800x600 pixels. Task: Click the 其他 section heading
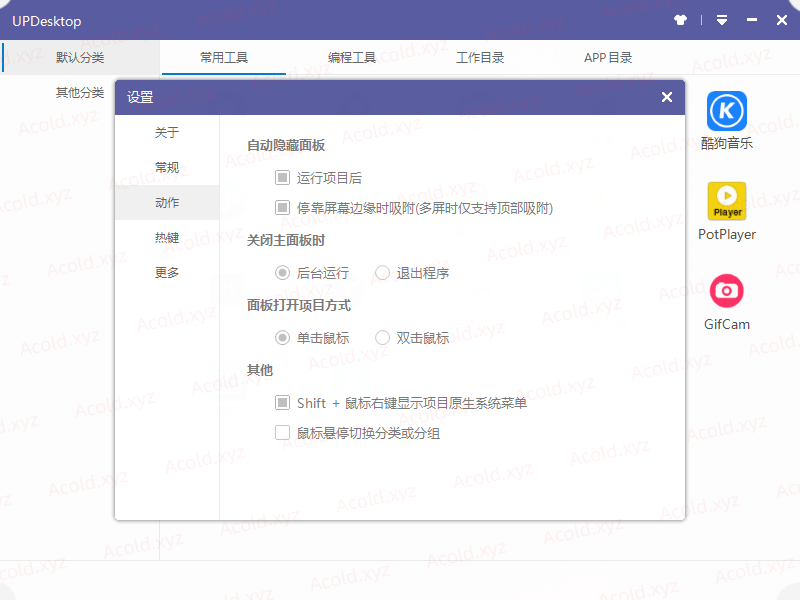tap(260, 370)
